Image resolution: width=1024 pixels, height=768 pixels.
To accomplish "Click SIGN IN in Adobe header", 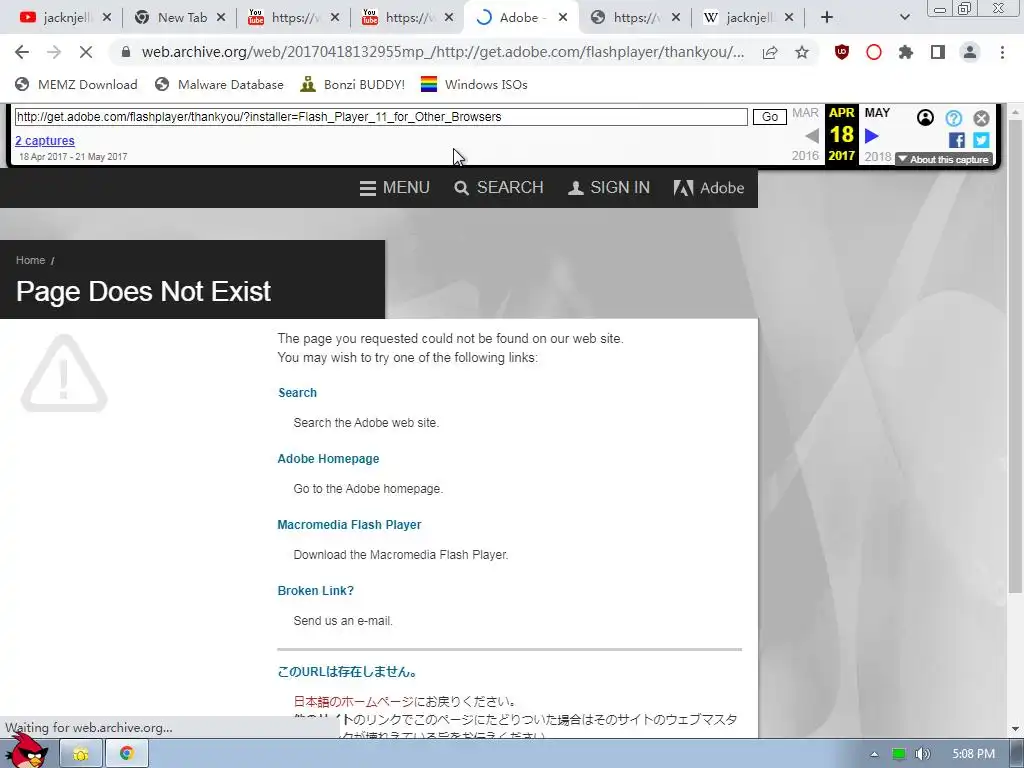I will [609, 188].
